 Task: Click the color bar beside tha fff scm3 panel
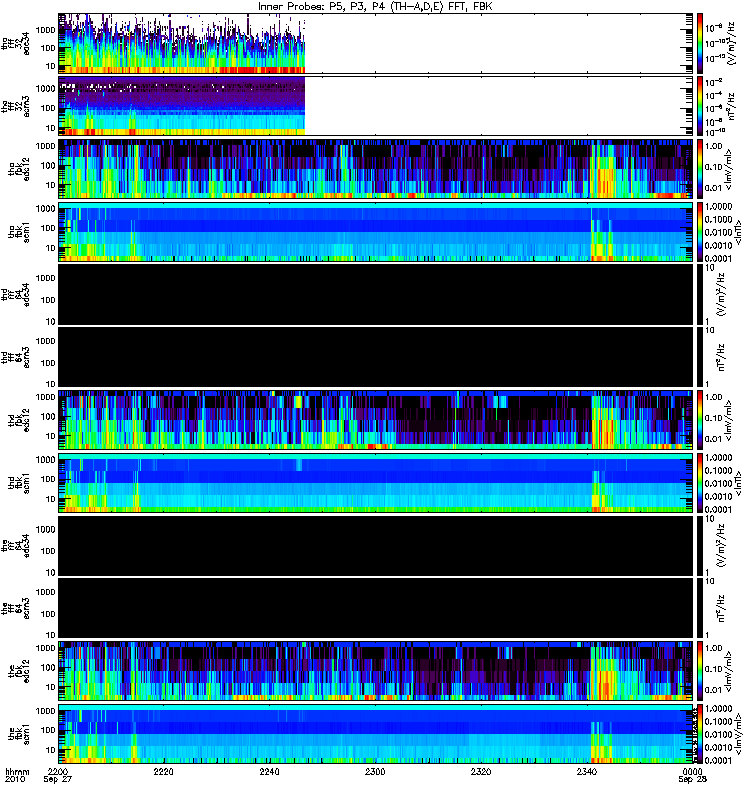(x=700, y=106)
